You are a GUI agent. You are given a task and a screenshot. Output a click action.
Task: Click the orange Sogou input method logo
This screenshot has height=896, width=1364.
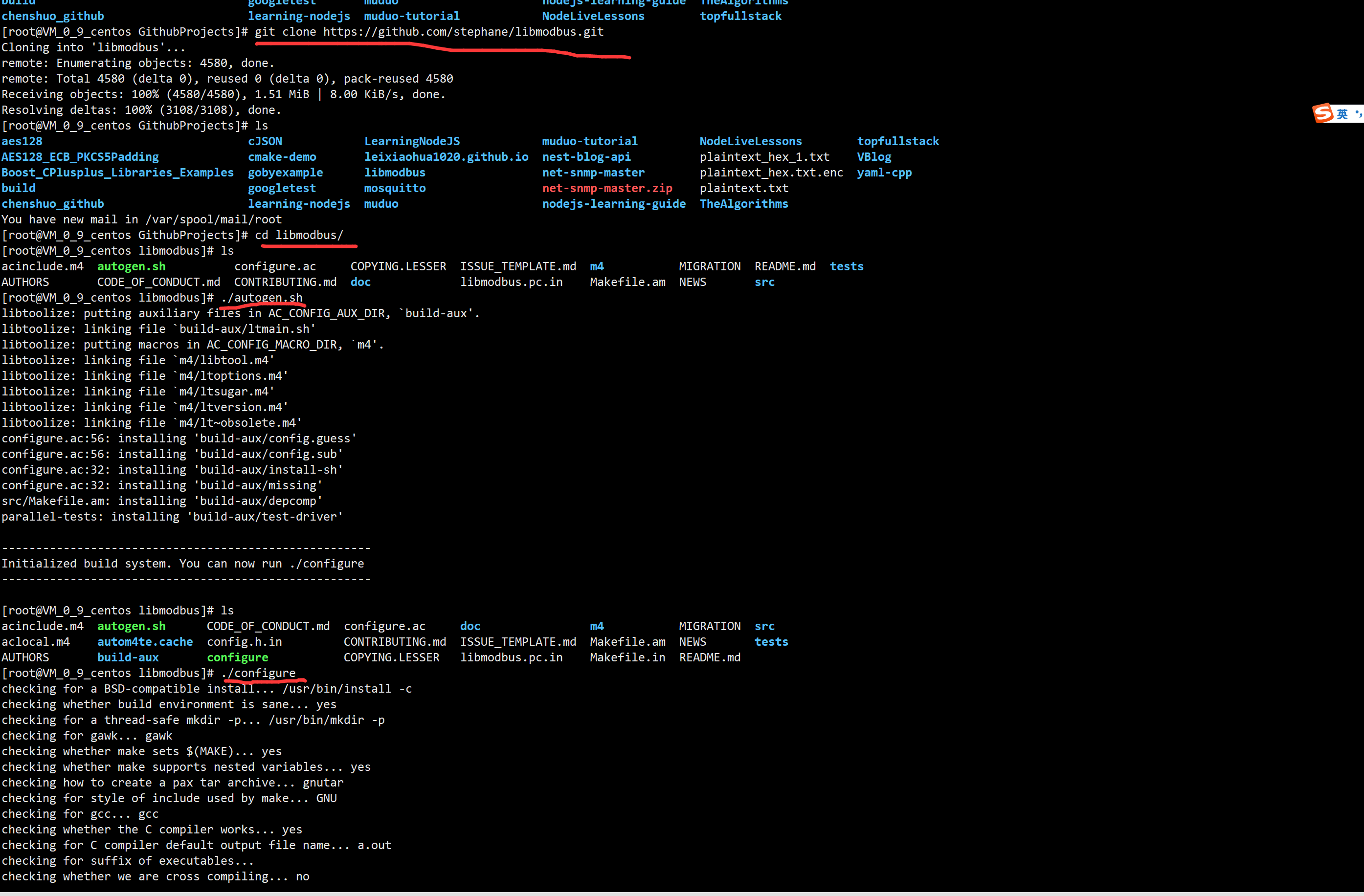(1323, 113)
